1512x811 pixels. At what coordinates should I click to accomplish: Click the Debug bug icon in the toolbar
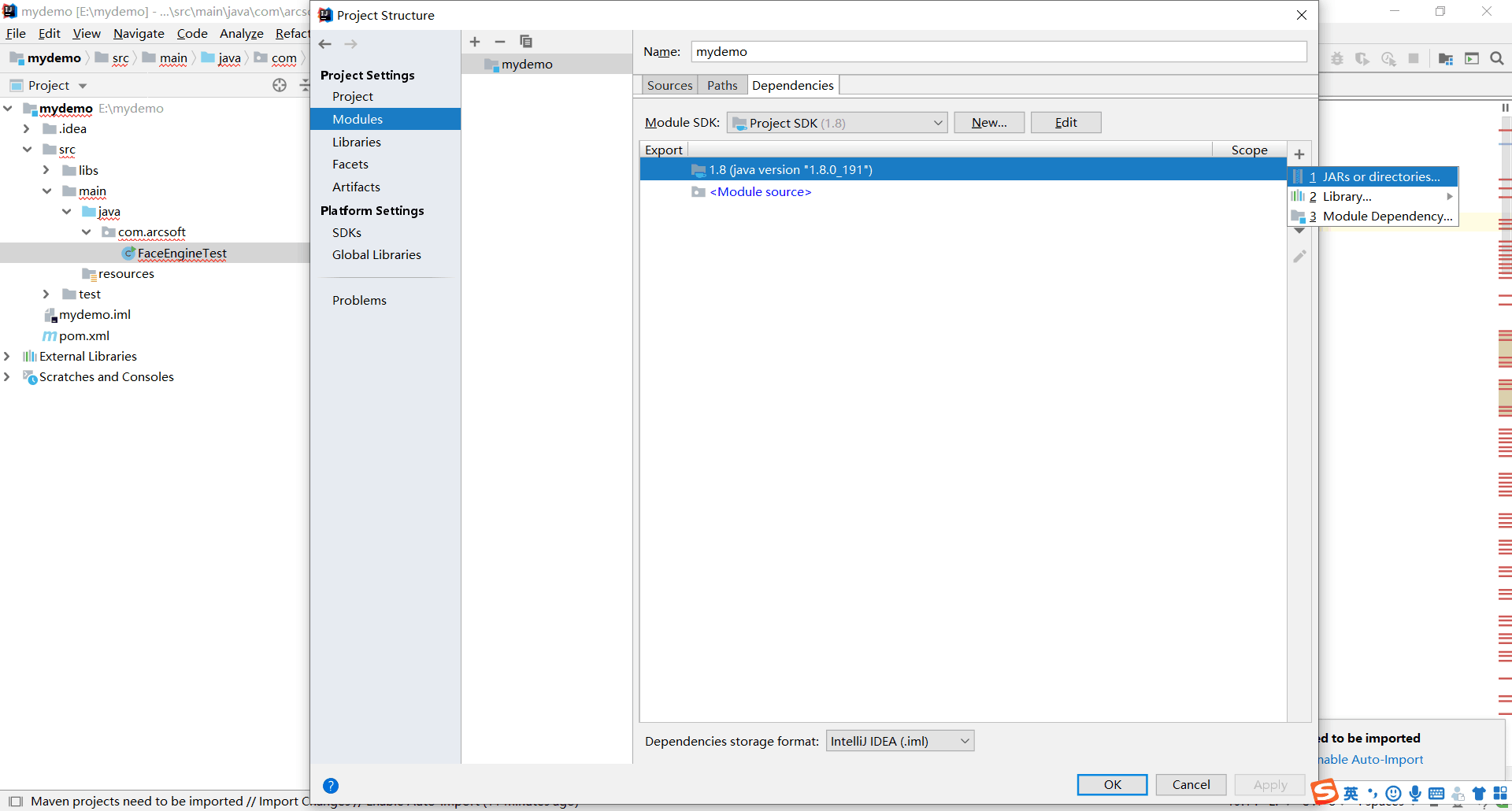[x=1336, y=59]
